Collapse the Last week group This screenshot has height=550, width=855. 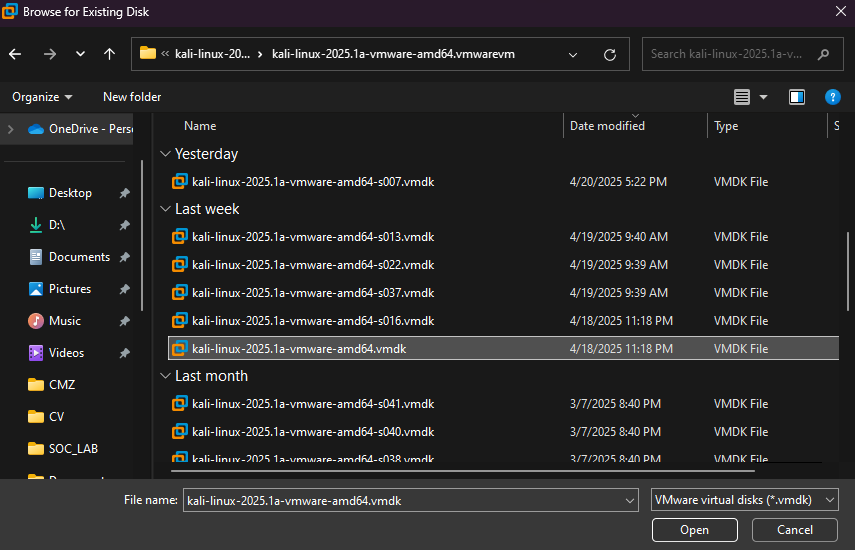(x=165, y=209)
